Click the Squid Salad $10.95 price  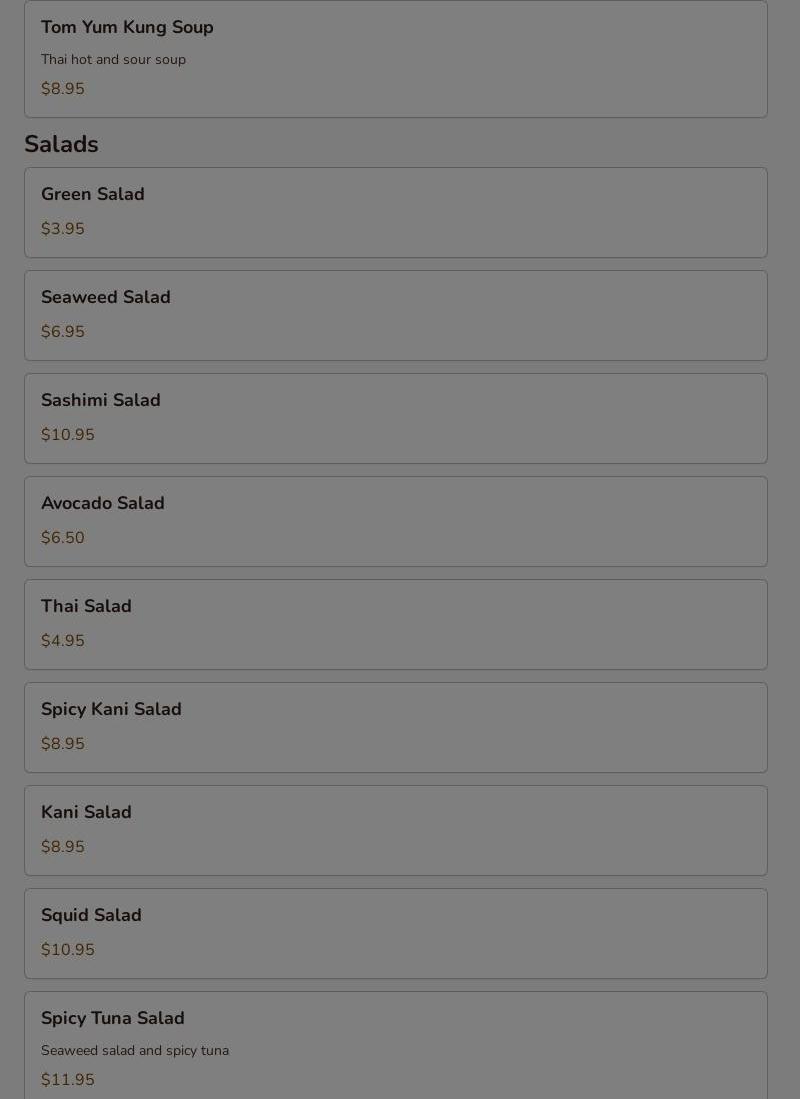[67, 950]
